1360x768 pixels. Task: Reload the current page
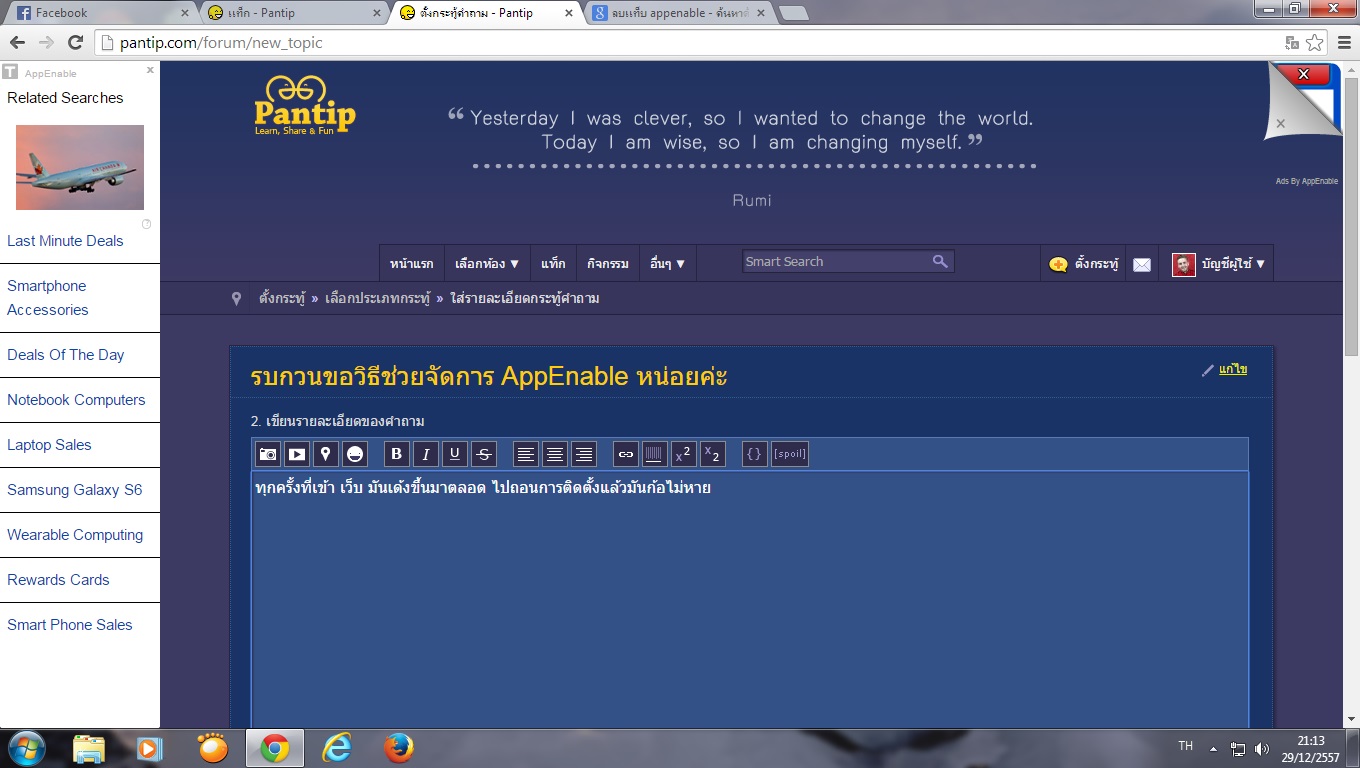click(75, 42)
